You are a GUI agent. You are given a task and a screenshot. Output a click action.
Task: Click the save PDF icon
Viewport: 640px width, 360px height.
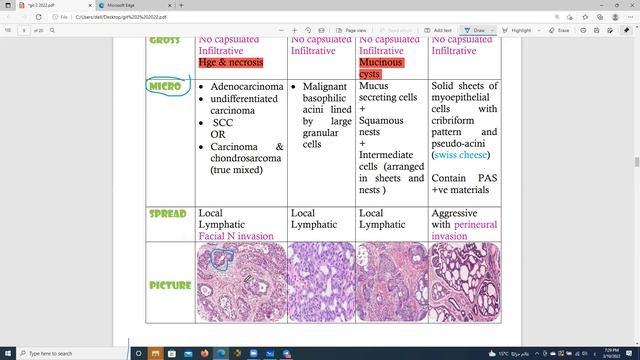[597, 30]
